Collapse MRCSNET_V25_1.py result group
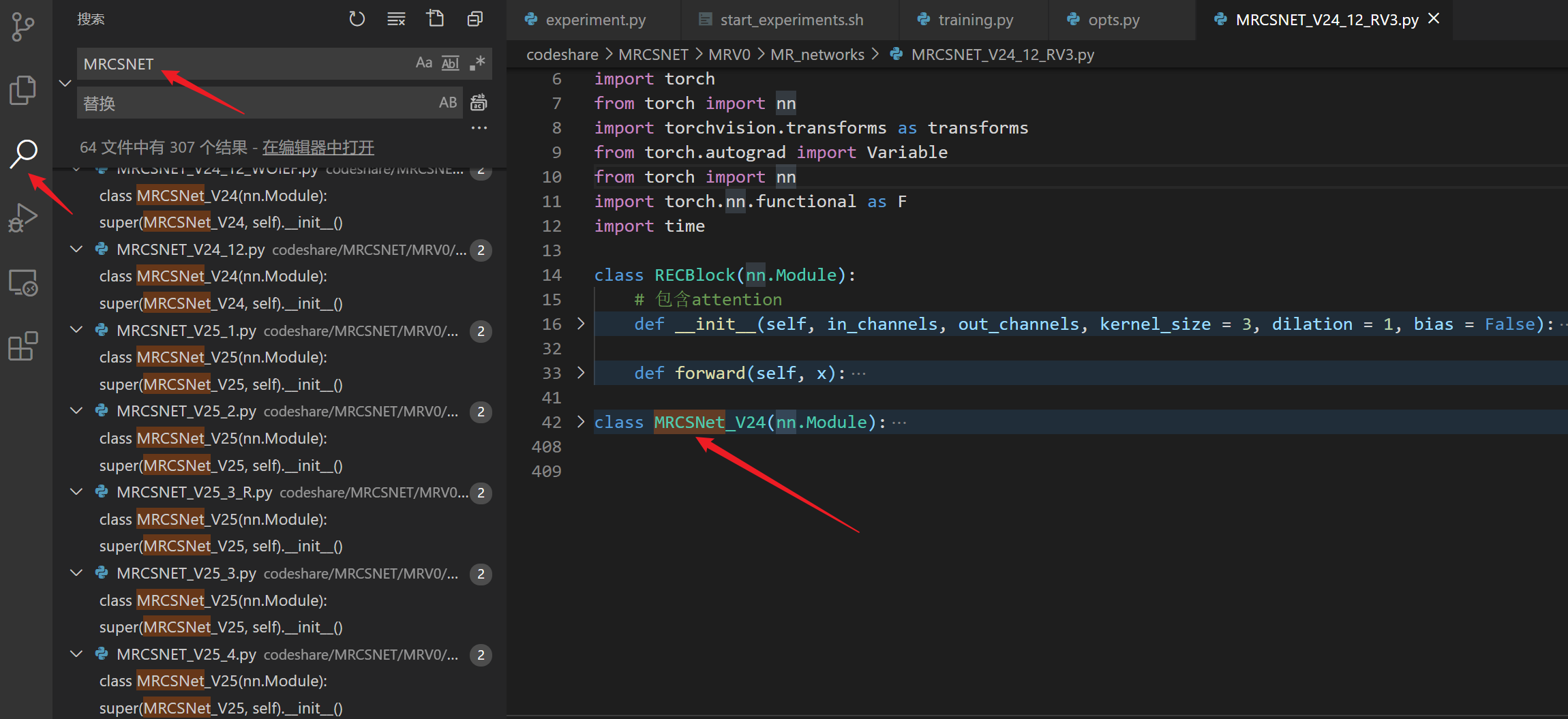1568x719 pixels. tap(76, 331)
